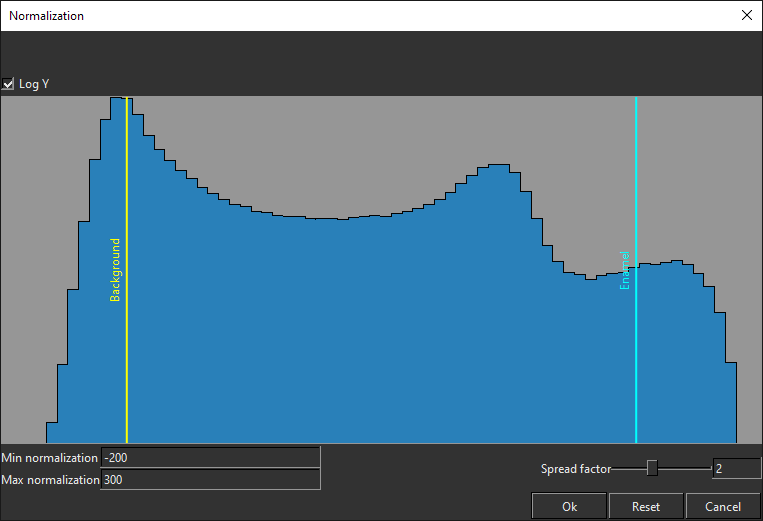Click the slider track right of the handle
The image size is (763, 521).
[684, 468]
